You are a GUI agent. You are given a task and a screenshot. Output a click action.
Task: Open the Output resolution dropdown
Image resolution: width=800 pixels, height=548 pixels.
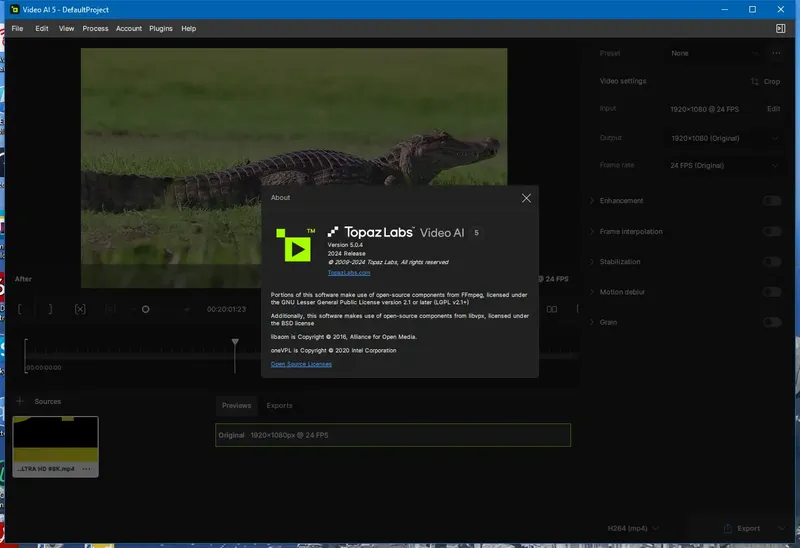[x=724, y=138]
